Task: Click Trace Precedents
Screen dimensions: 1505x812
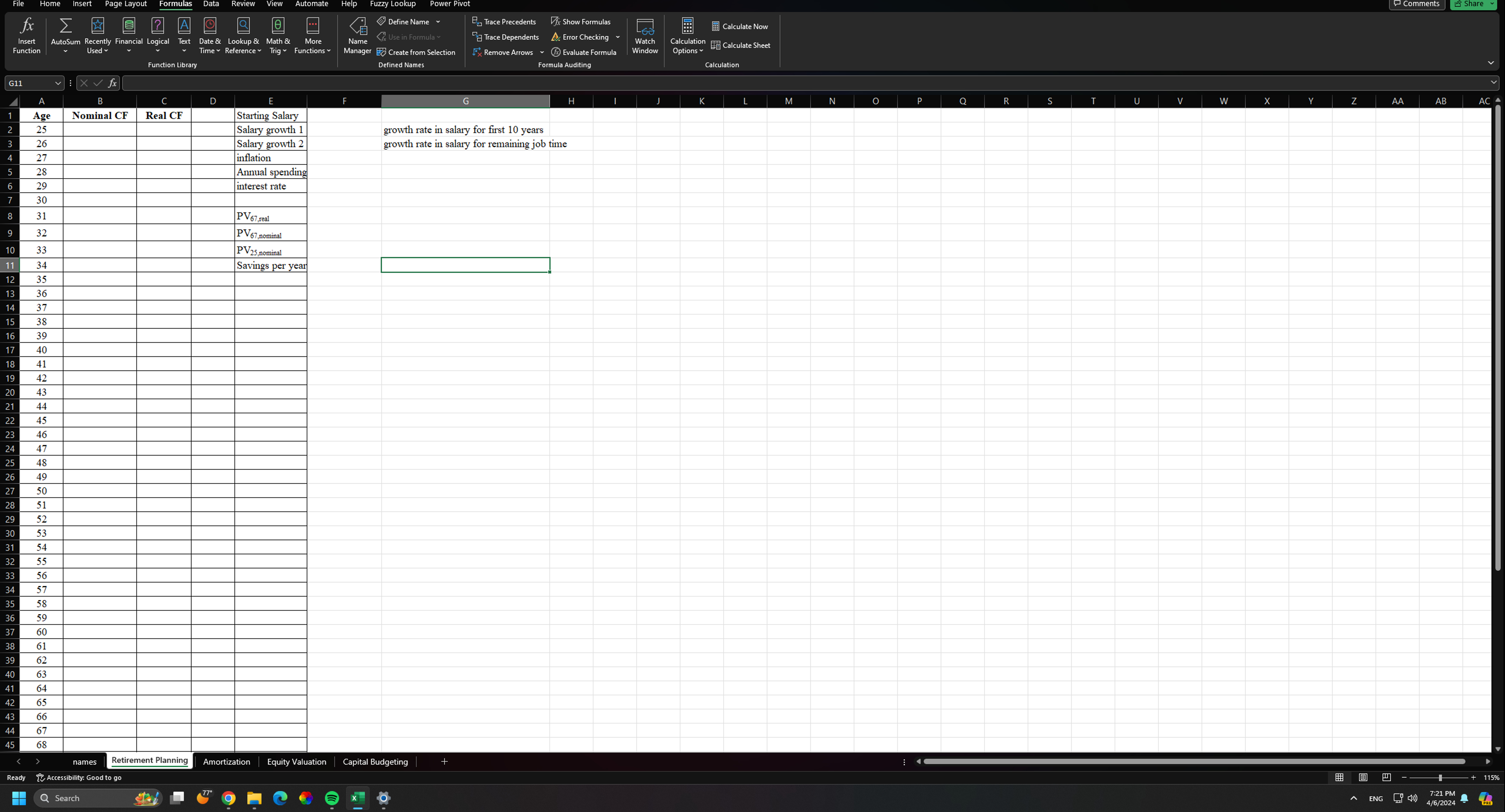Action: point(504,22)
